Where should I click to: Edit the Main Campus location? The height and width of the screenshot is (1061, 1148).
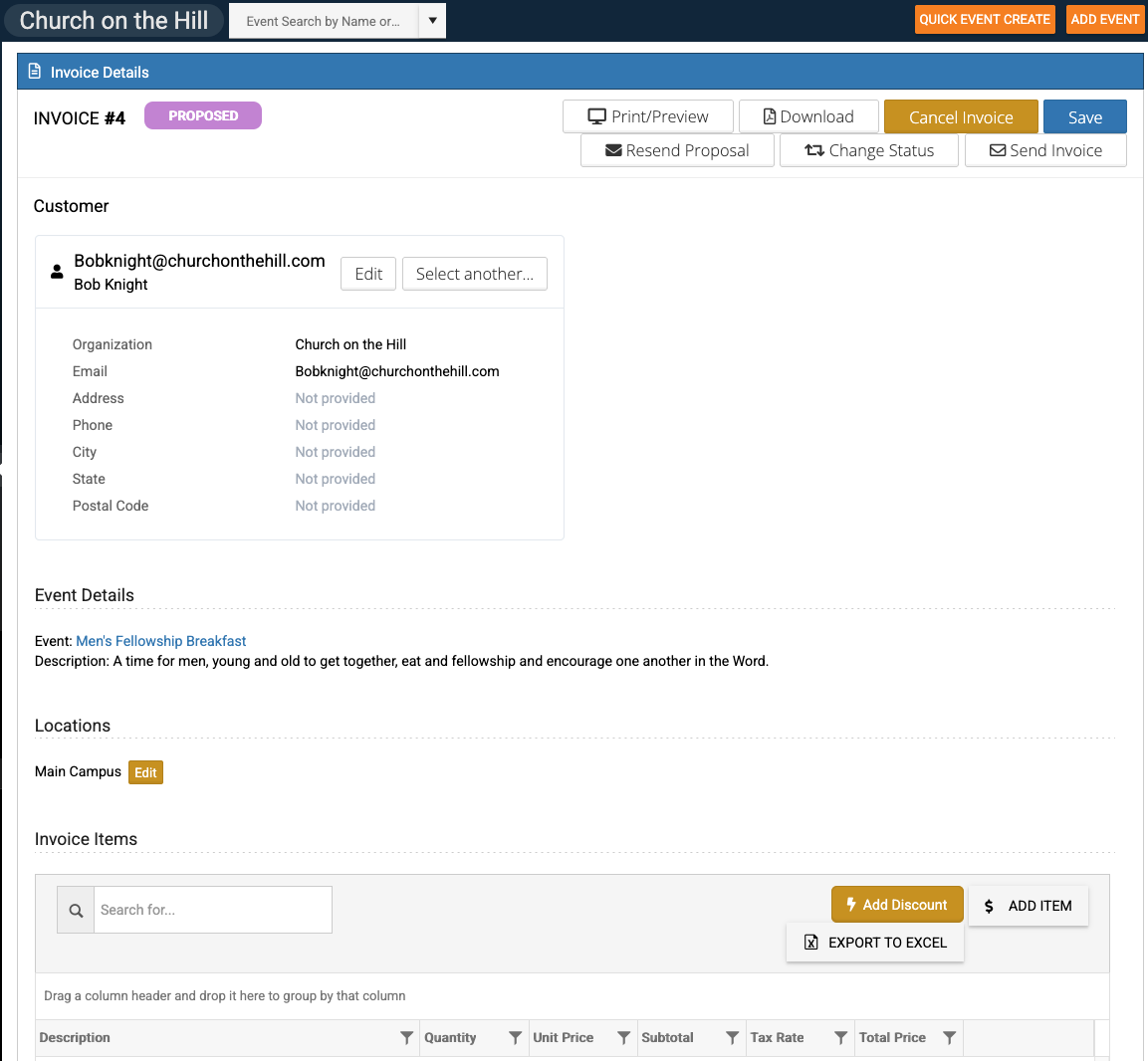tap(145, 772)
